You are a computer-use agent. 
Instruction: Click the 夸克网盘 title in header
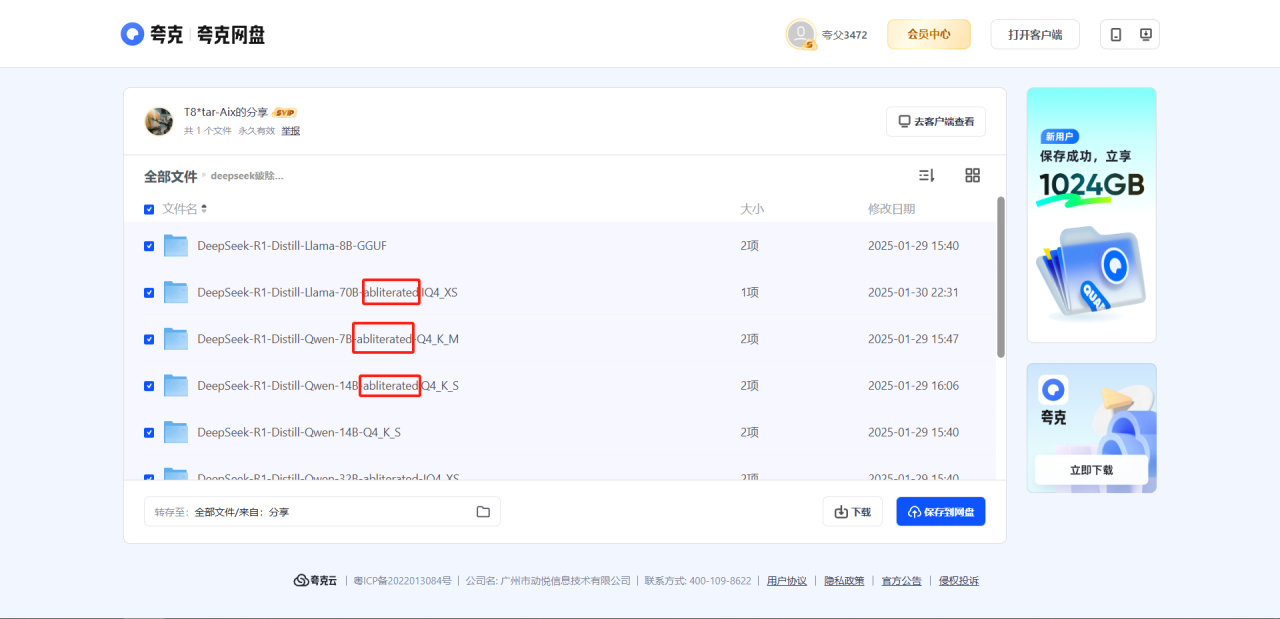pos(231,35)
